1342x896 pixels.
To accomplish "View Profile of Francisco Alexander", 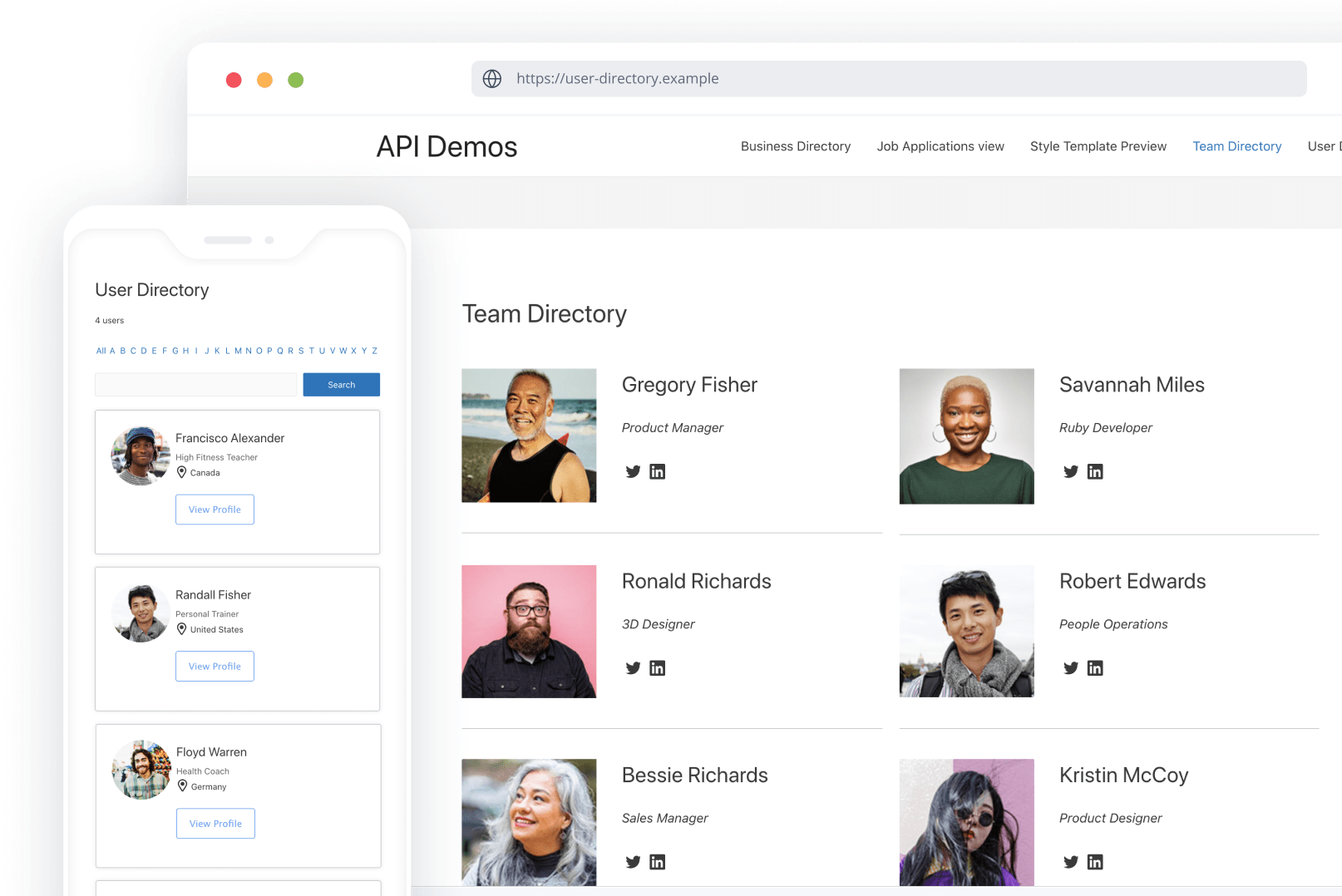I will 215,510.
